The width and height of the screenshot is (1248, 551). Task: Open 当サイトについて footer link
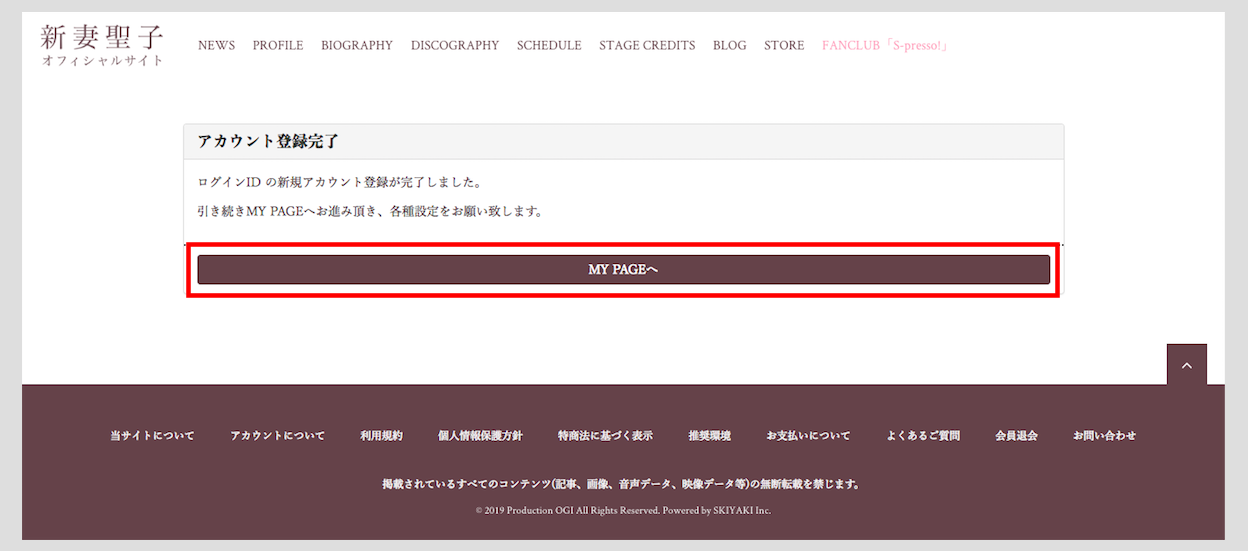152,436
